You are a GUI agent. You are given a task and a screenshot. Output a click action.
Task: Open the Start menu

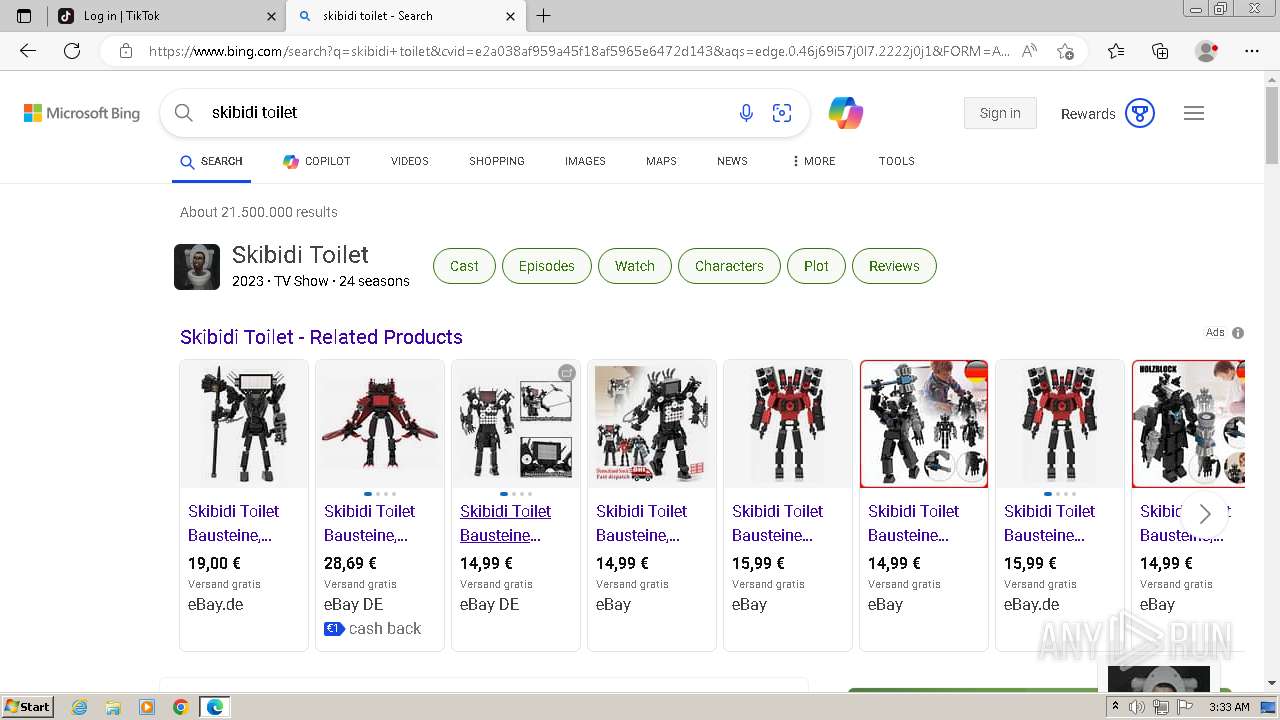27,707
